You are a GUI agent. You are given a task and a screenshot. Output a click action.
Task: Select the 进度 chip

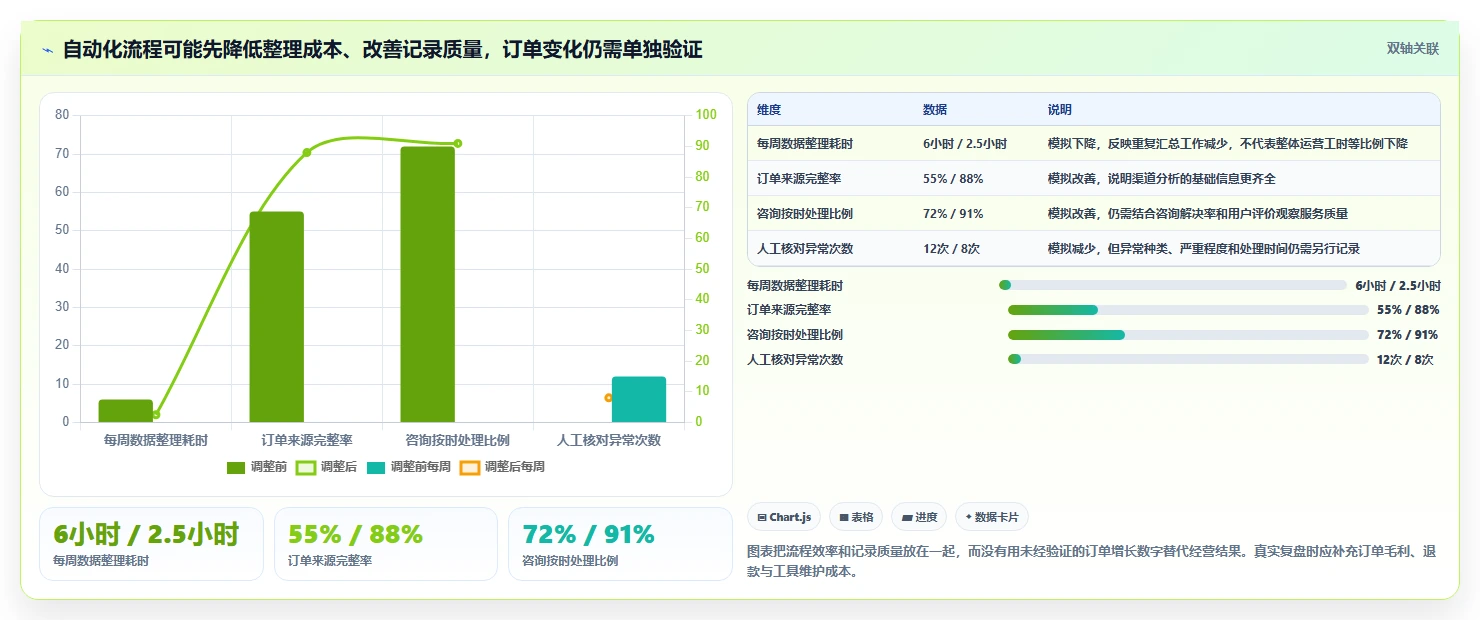919,517
